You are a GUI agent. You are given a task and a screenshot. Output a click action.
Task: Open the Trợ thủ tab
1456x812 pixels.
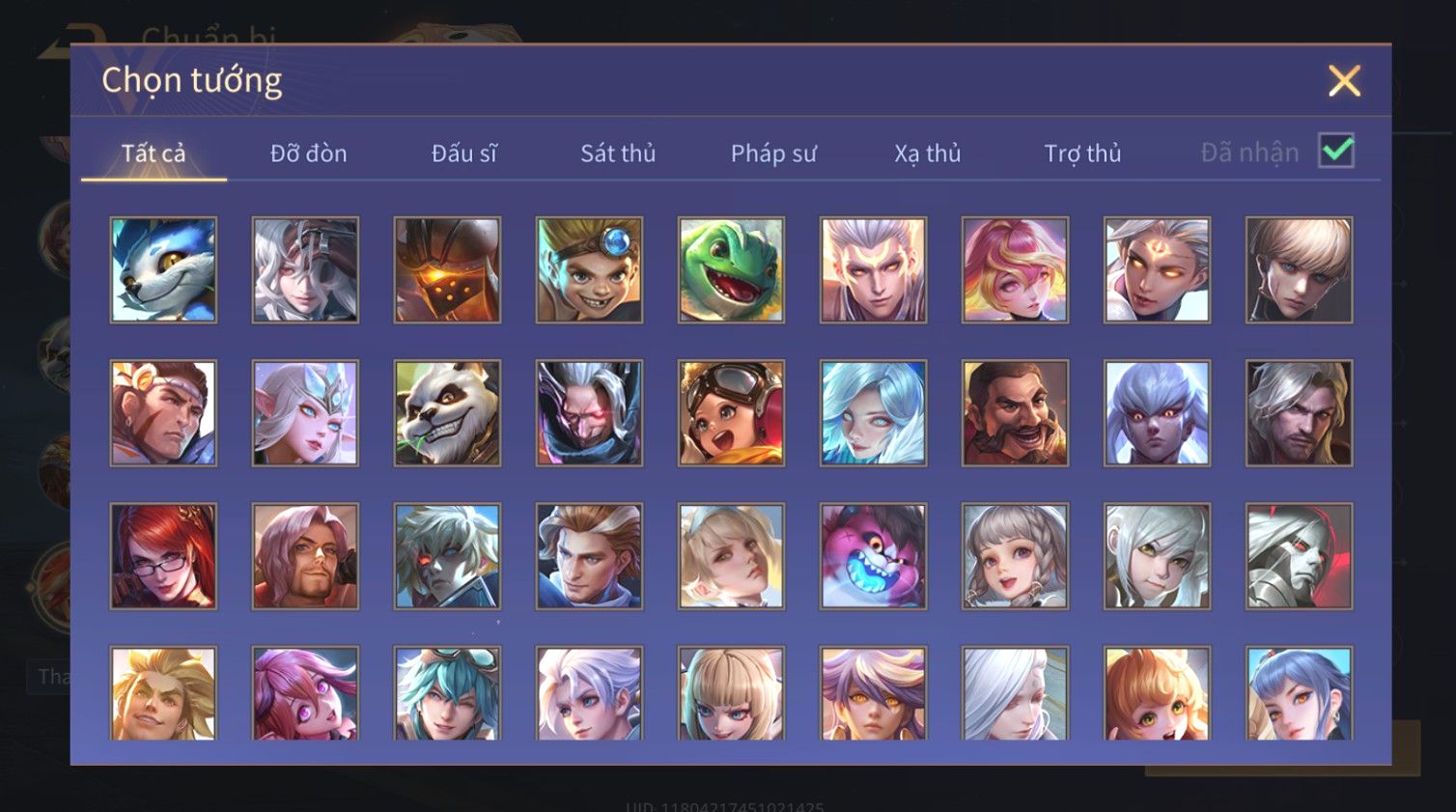pyautogui.click(x=1082, y=154)
